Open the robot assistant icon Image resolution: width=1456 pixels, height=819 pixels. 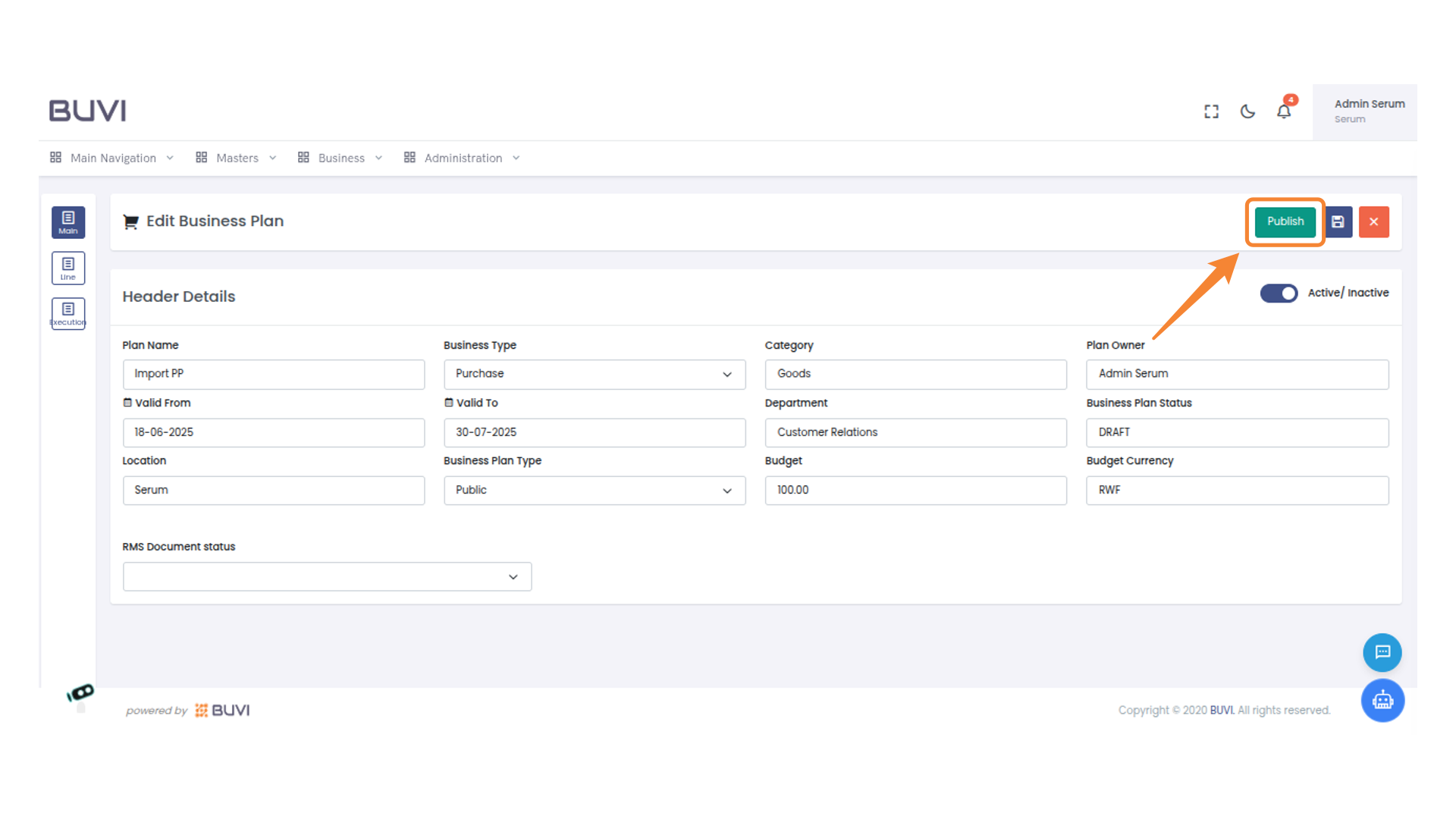tap(1382, 700)
